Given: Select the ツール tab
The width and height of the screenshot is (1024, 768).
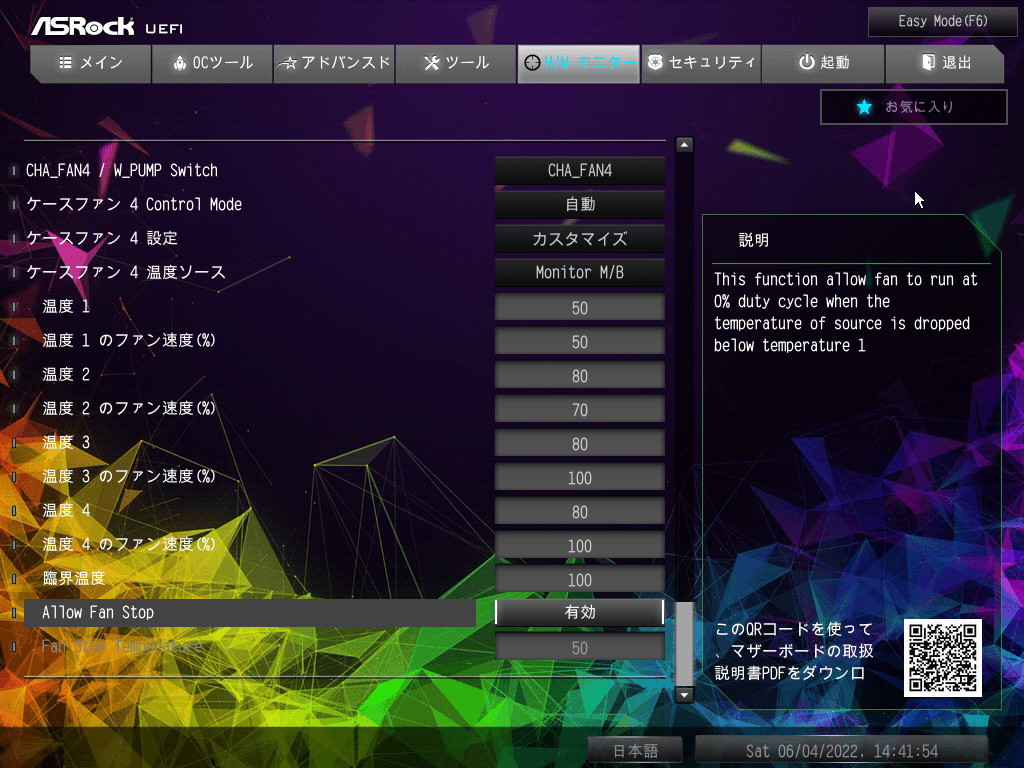Looking at the screenshot, I should [456, 63].
